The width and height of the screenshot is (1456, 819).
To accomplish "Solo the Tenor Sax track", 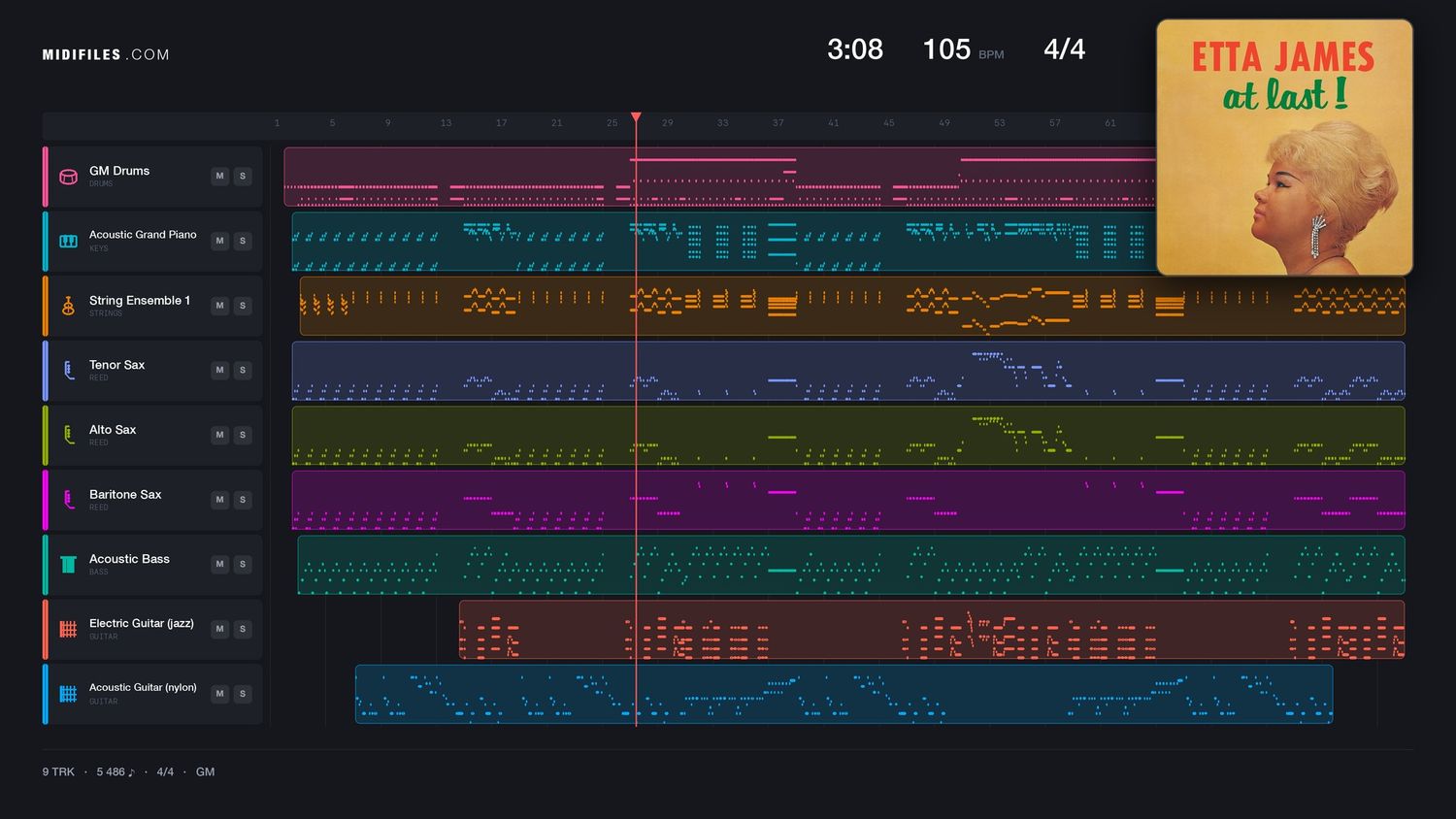I will click(x=243, y=370).
